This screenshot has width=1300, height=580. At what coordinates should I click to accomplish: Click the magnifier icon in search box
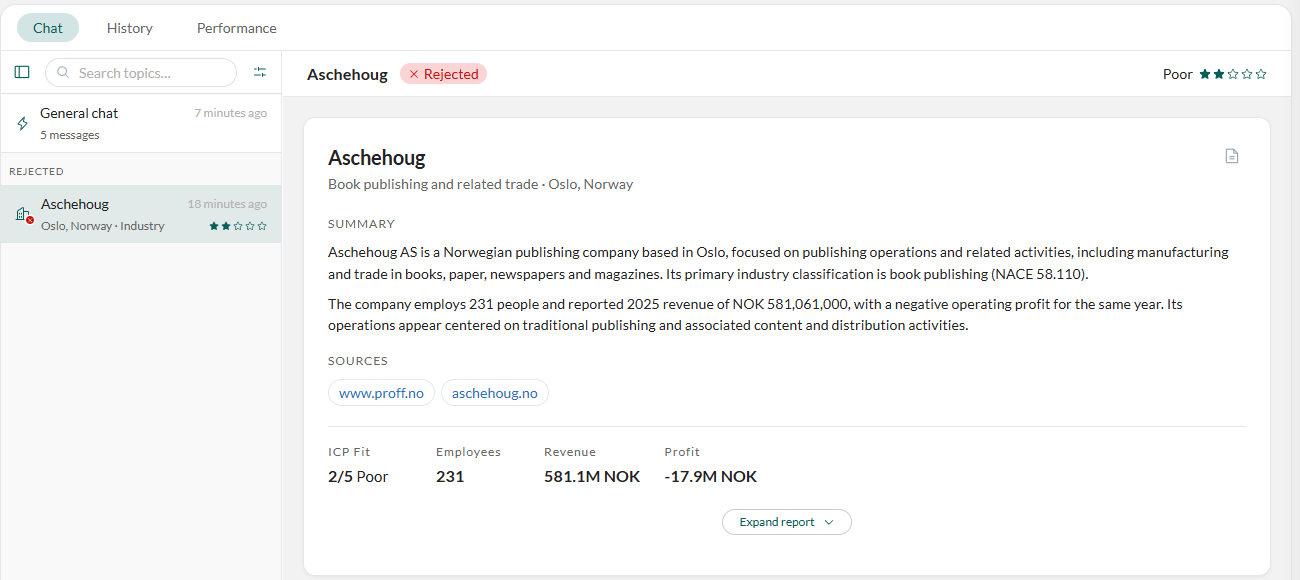tap(64, 73)
